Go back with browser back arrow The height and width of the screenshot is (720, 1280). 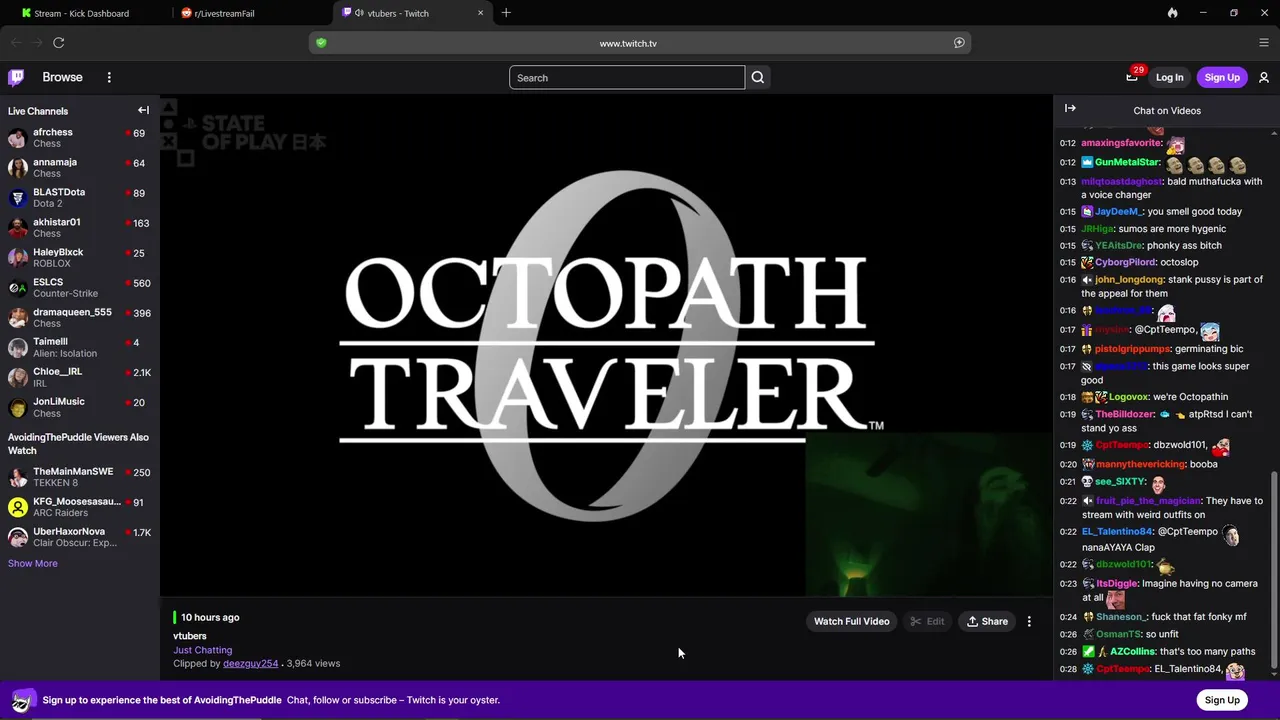(x=16, y=42)
